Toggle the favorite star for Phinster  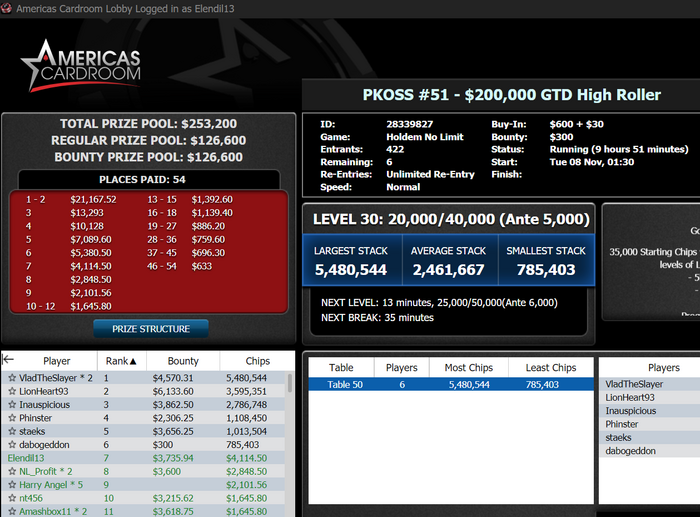(x=12, y=418)
